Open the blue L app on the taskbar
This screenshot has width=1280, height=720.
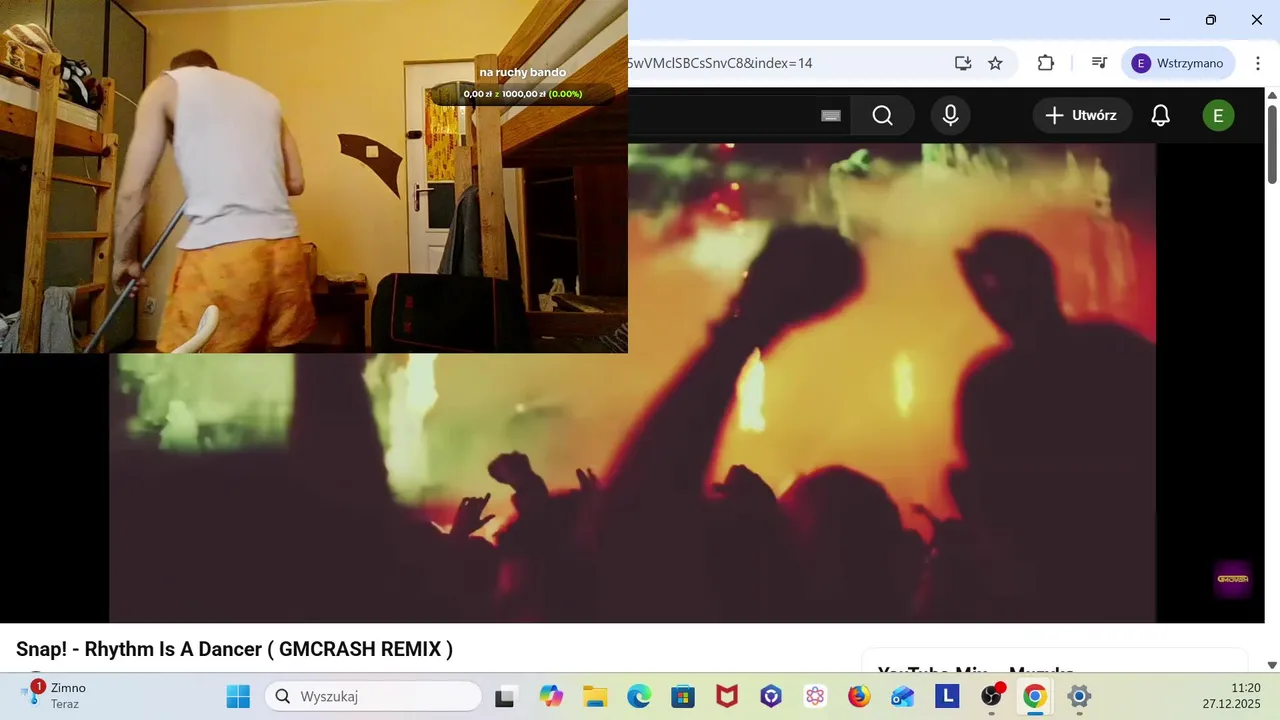(x=947, y=696)
